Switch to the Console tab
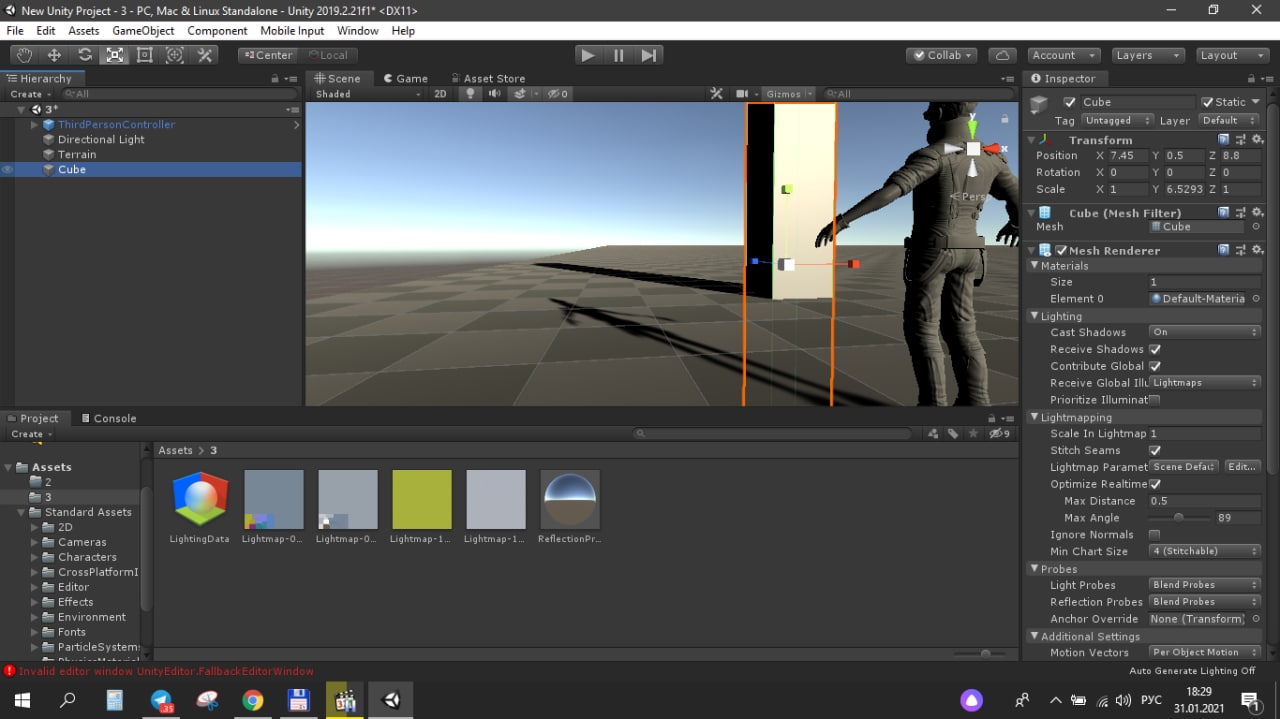The height and width of the screenshot is (719, 1280). (108, 418)
